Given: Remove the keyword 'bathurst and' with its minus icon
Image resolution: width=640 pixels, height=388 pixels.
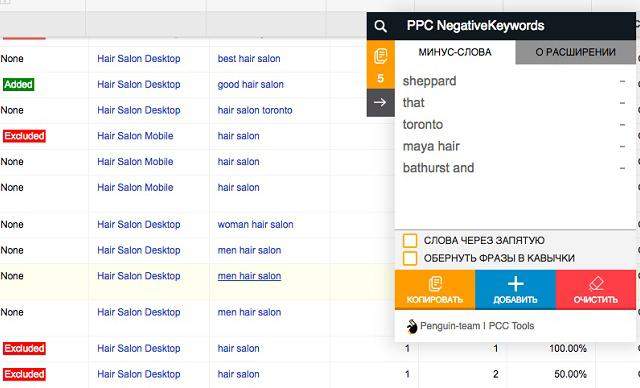Looking at the screenshot, I should pyautogui.click(x=622, y=168).
